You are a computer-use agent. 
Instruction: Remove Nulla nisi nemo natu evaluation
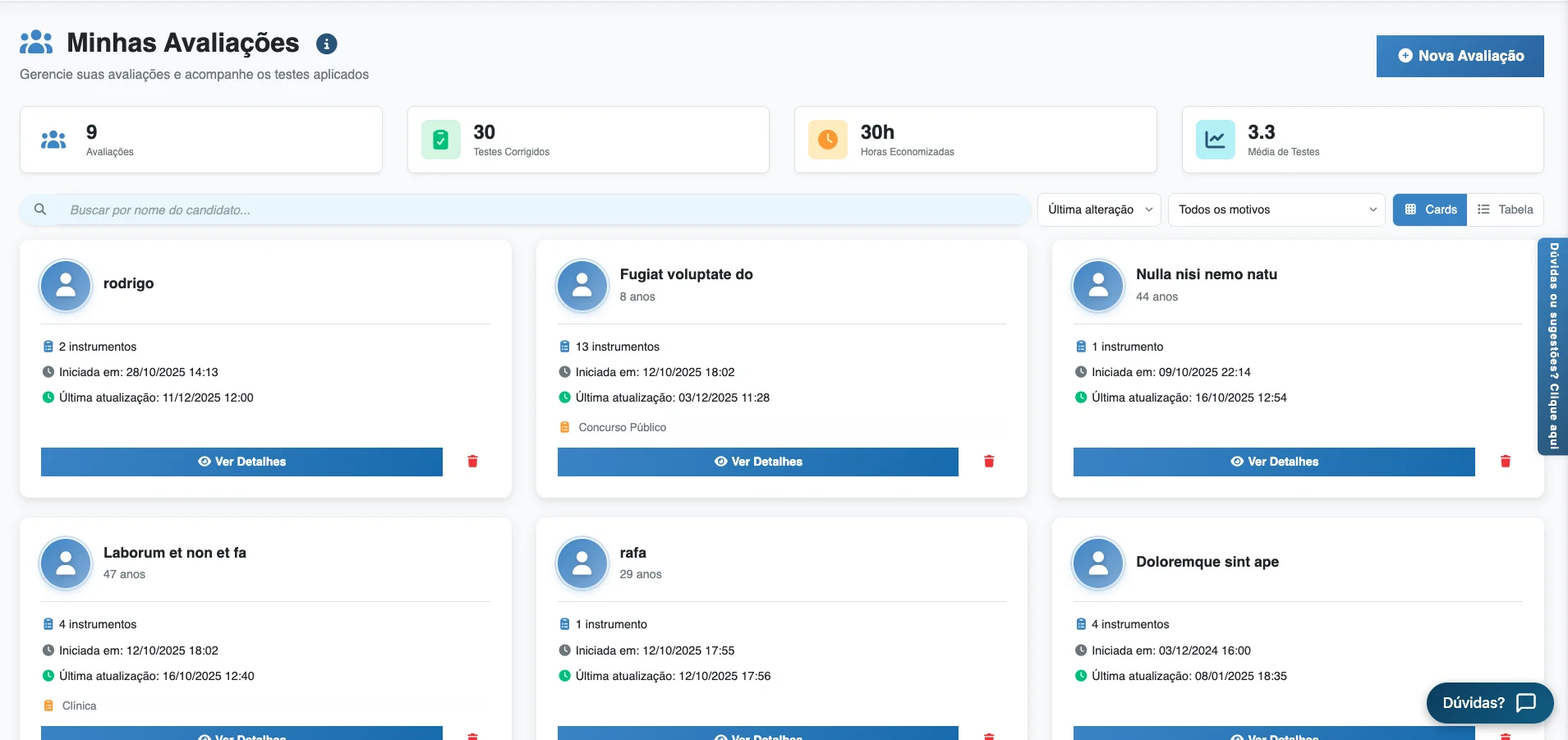pyautogui.click(x=1505, y=462)
